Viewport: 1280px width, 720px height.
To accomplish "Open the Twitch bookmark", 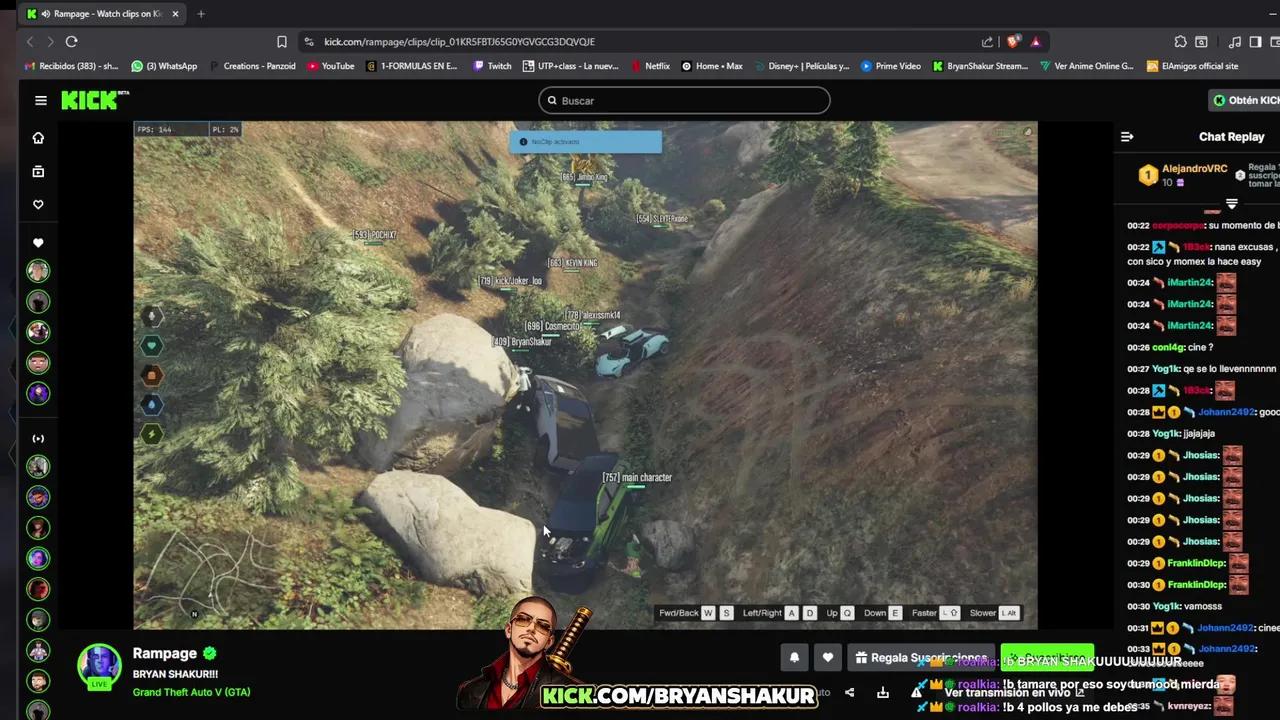I will pyautogui.click(x=492, y=66).
